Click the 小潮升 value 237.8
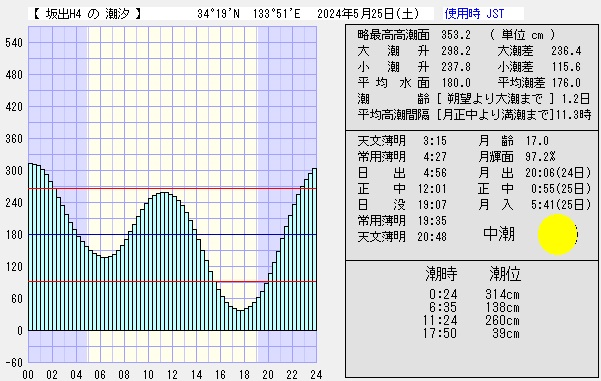 point(455,67)
